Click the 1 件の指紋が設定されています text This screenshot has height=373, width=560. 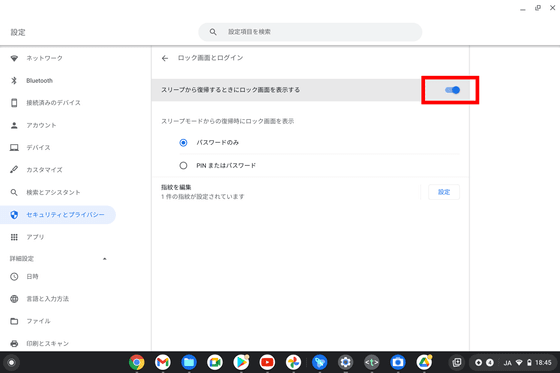(x=202, y=197)
